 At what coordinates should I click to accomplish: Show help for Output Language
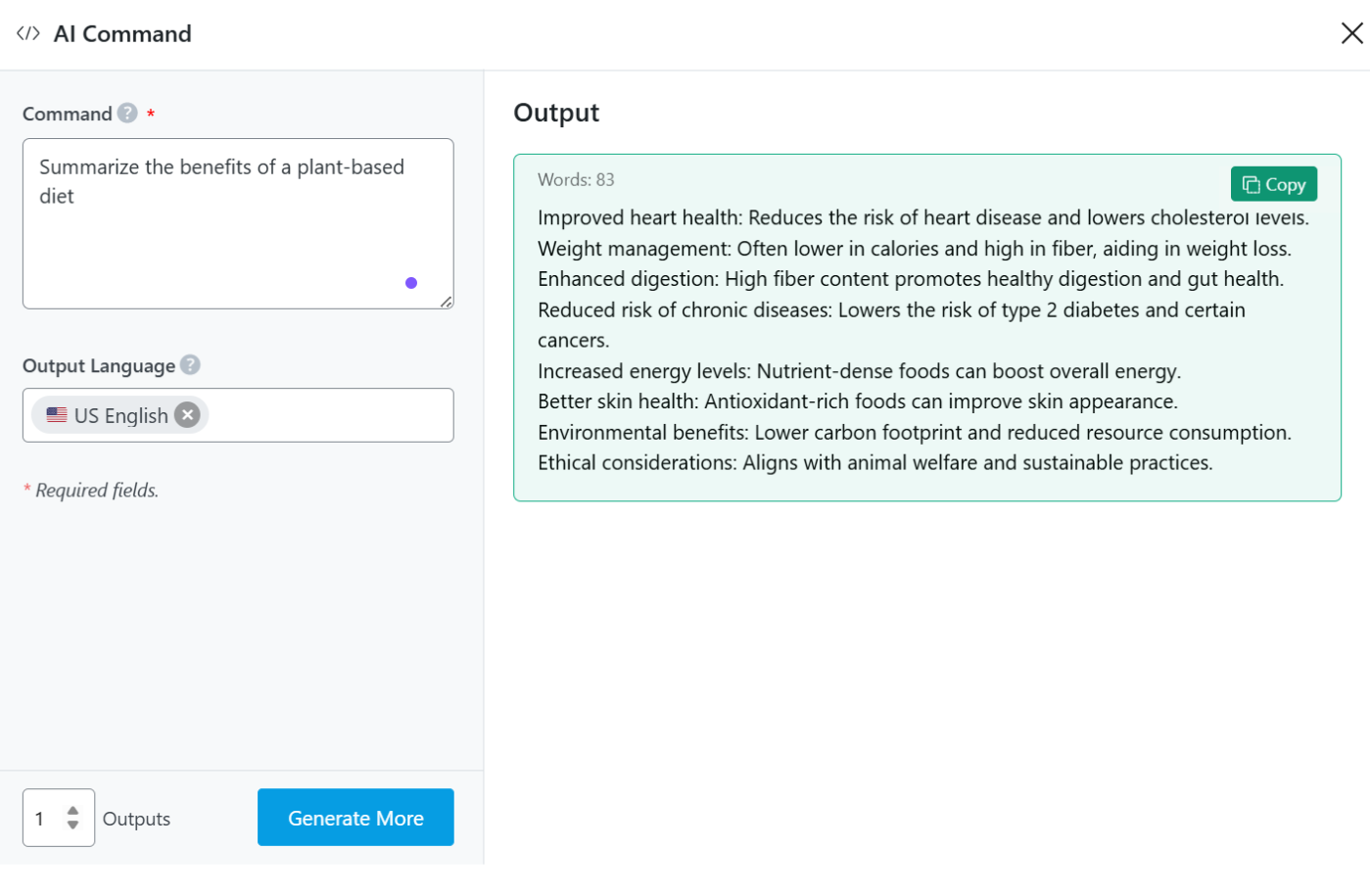[190, 365]
